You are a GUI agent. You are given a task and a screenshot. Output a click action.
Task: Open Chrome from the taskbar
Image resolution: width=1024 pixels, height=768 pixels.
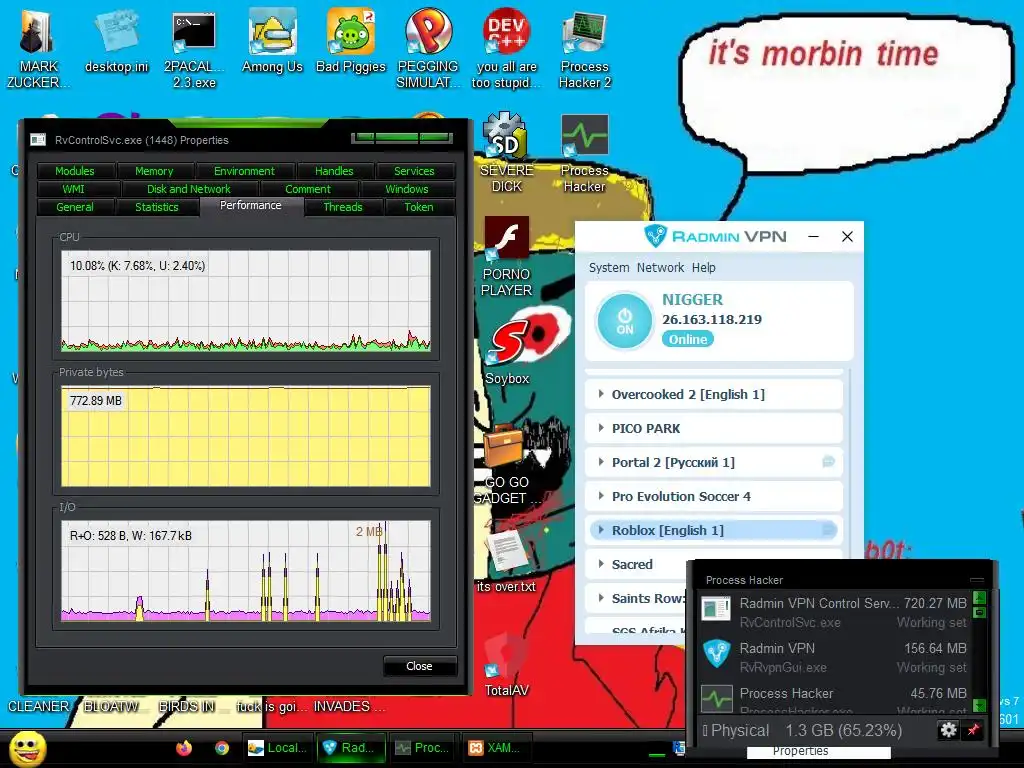pos(222,748)
